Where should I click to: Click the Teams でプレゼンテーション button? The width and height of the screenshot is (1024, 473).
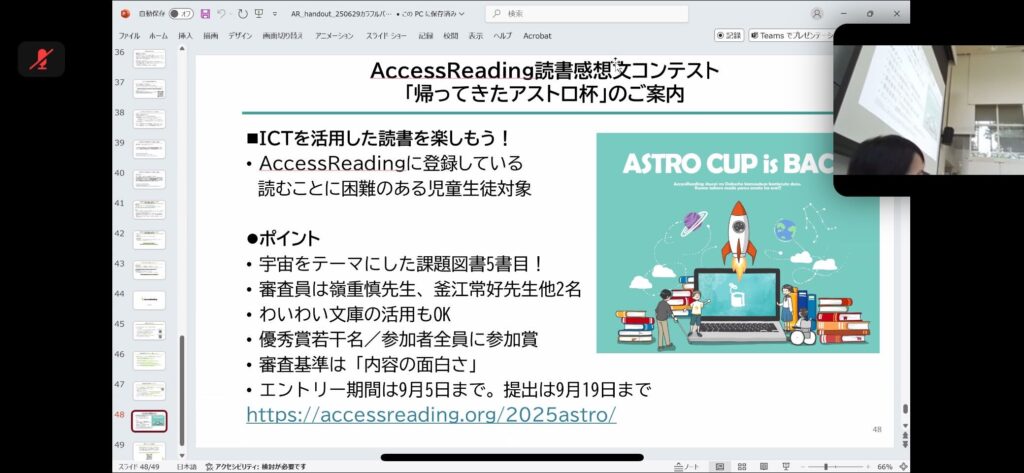coord(791,36)
